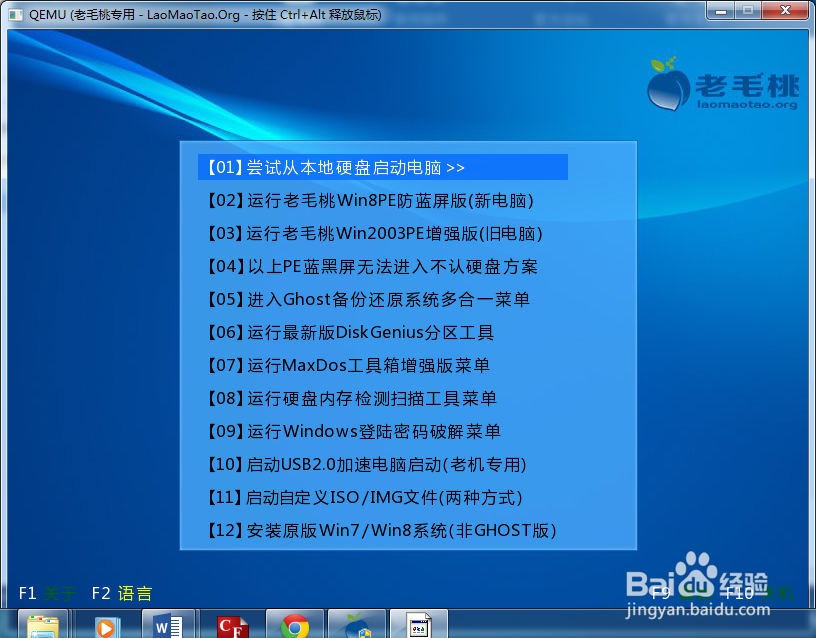Choose entry 12 install original Win7/Win8
This screenshot has width=816, height=638.
point(382,531)
